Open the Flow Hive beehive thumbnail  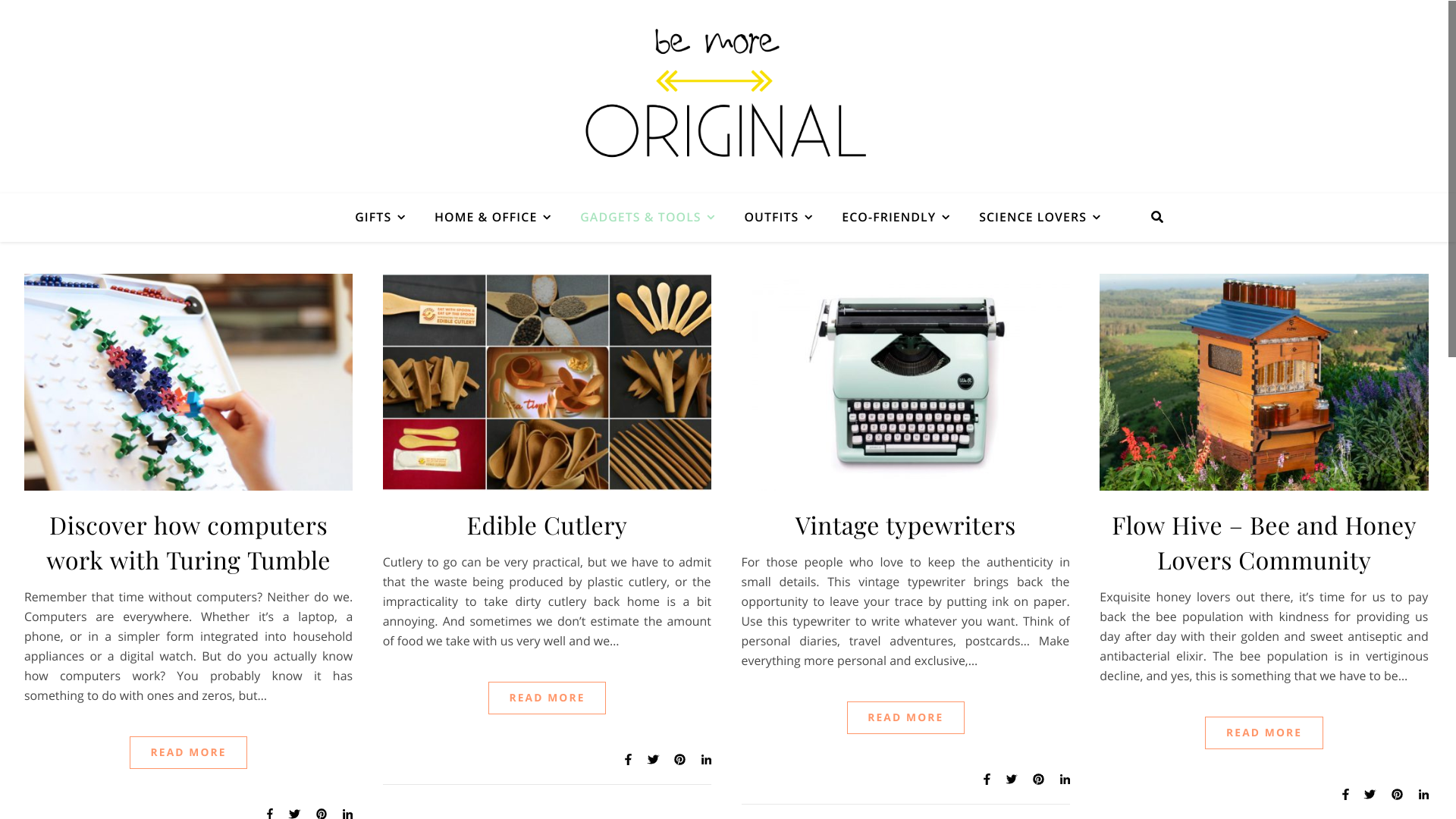1264,382
